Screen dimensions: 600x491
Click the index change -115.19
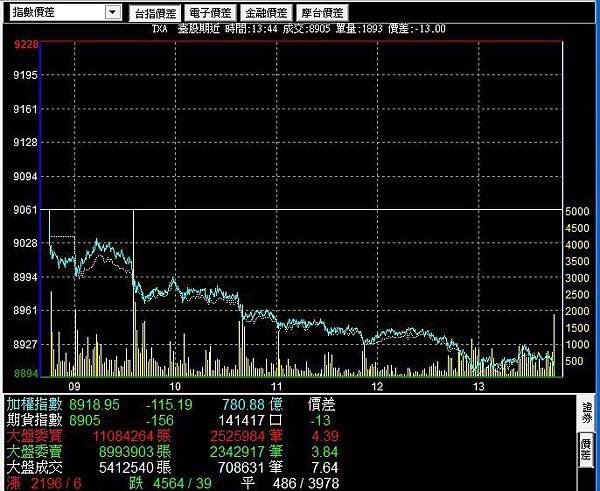pyautogui.click(x=169, y=405)
